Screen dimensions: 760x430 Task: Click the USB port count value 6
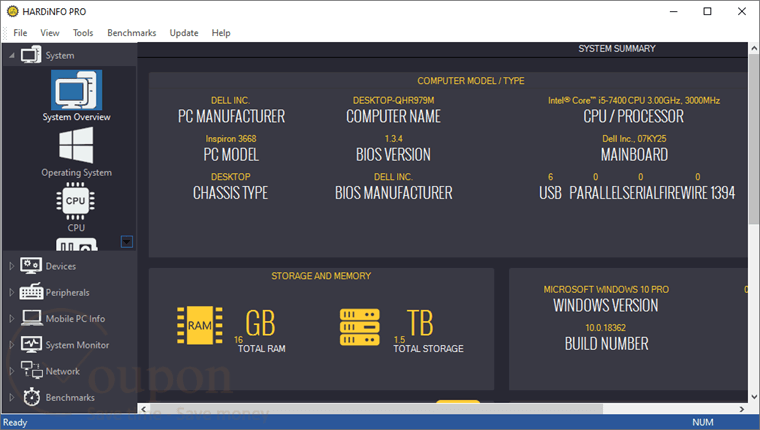[550, 177]
